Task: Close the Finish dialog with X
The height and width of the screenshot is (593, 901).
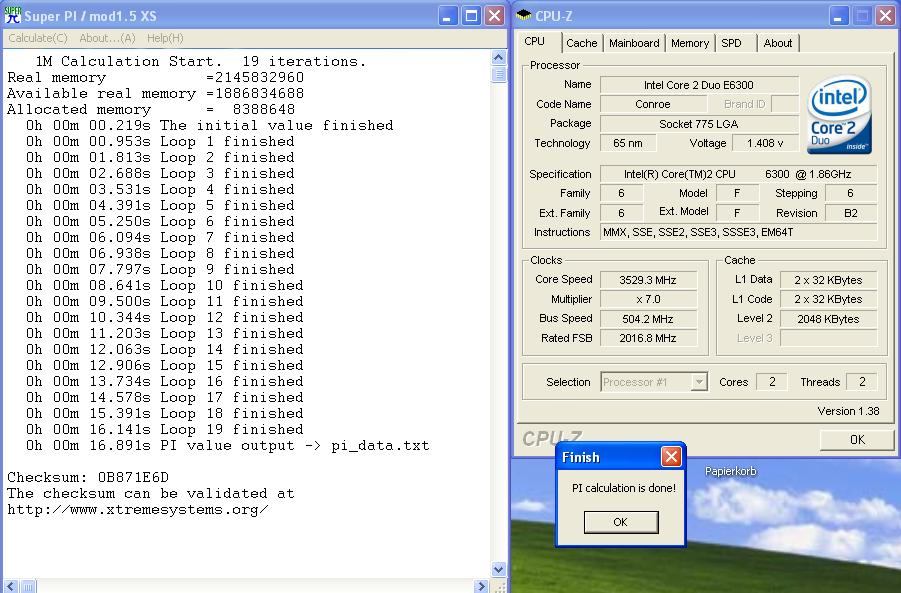Action: pyautogui.click(x=671, y=457)
